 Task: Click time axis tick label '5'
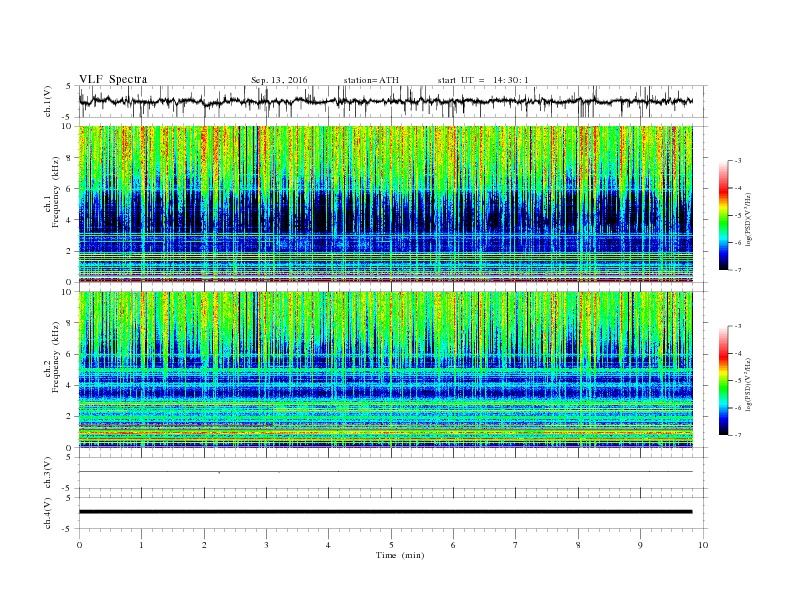(391, 545)
